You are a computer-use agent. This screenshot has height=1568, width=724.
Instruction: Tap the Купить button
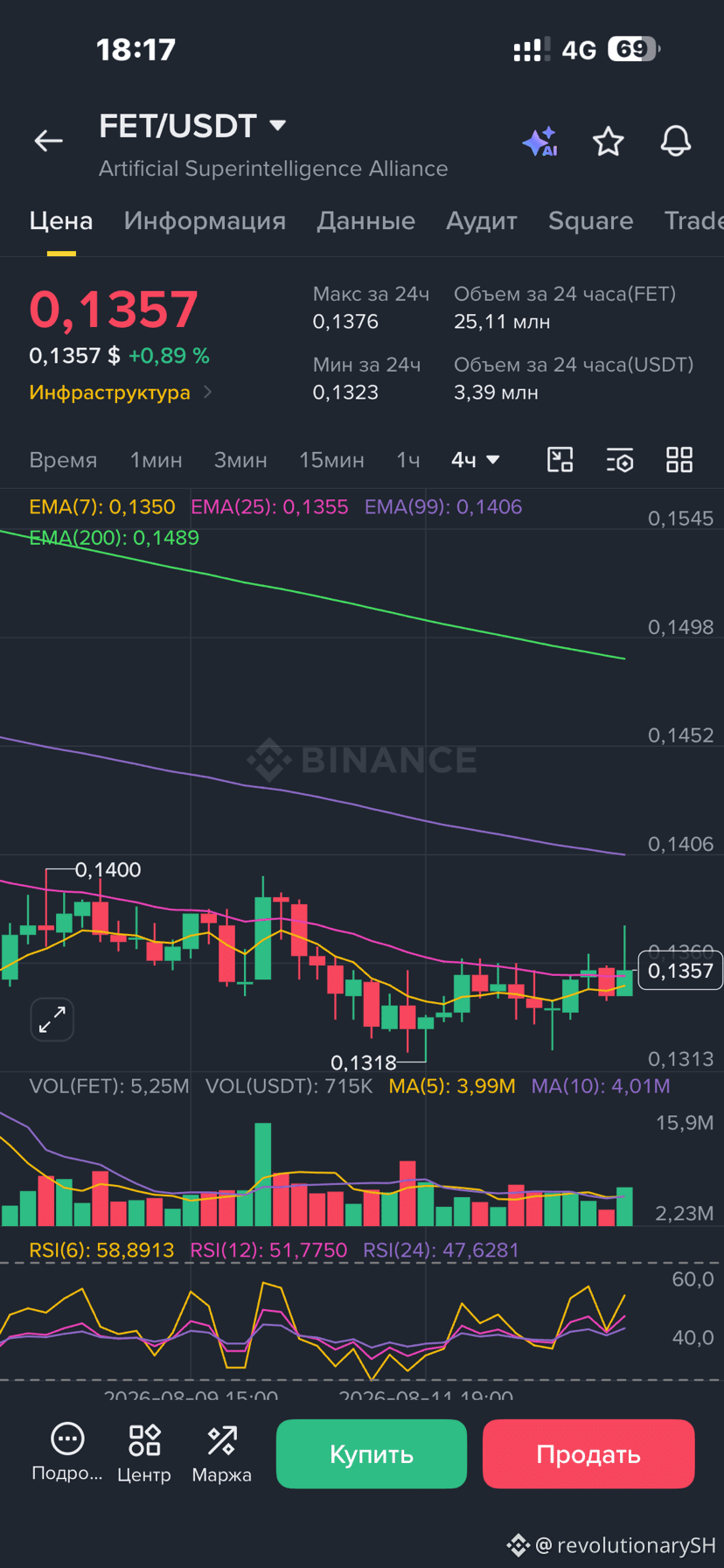pyautogui.click(x=372, y=1453)
